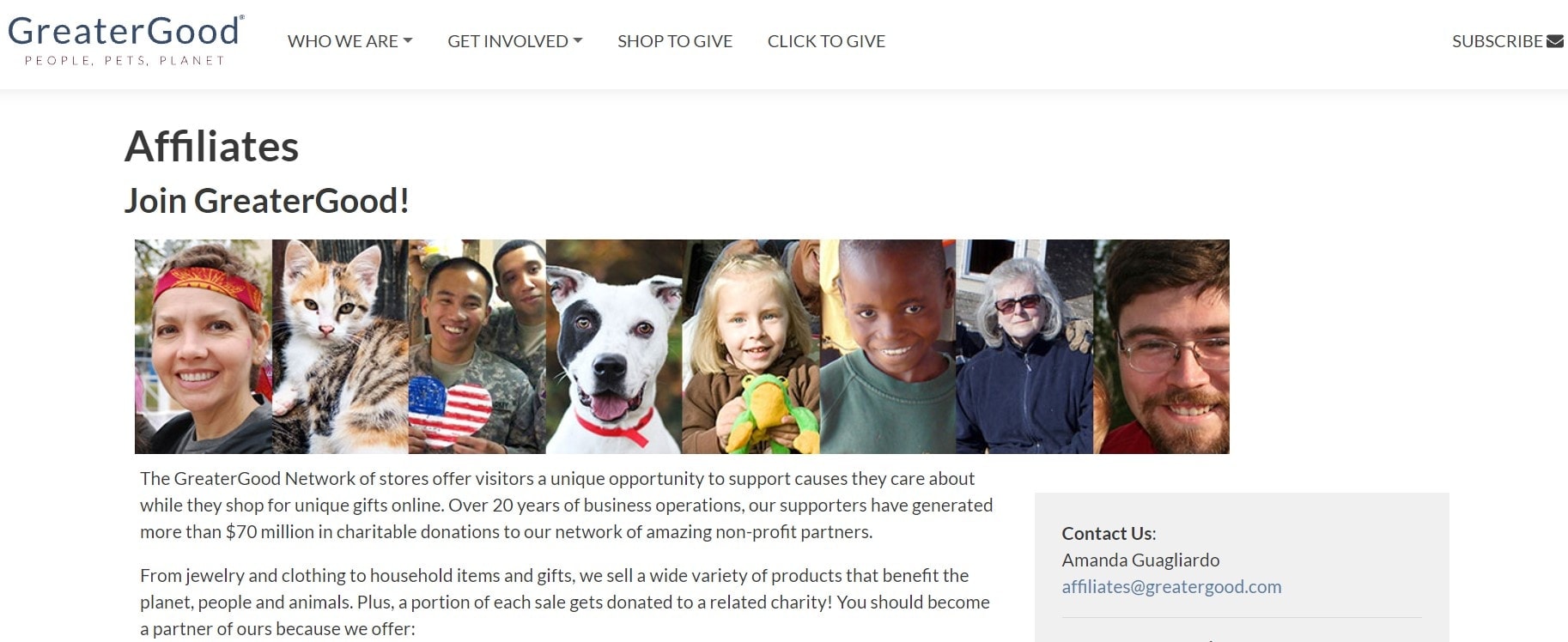Click the soldiers with flag heart photo
This screenshot has height=642, width=1568.
pos(477,347)
